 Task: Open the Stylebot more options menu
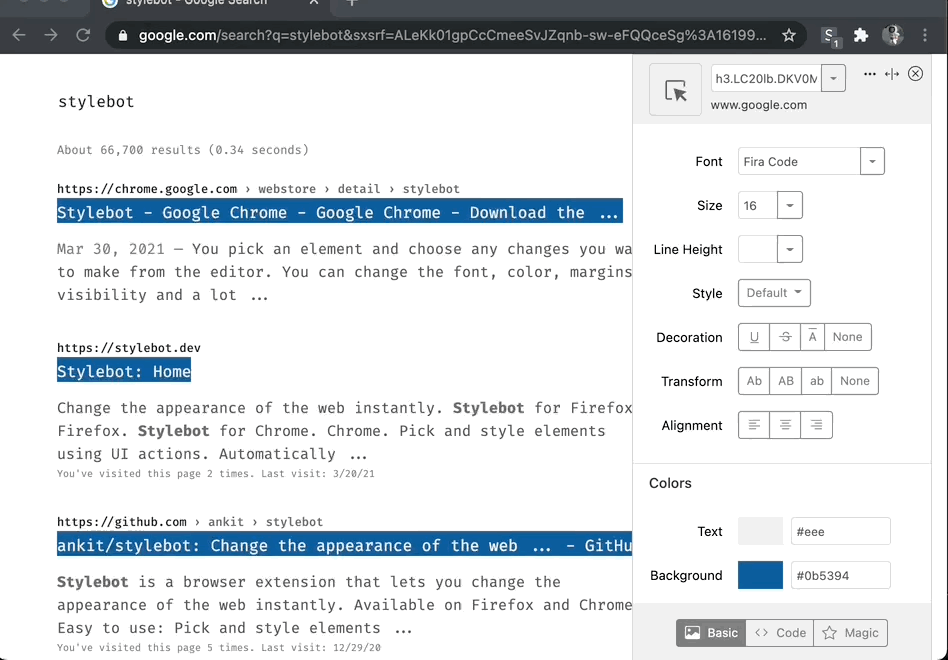(869, 74)
